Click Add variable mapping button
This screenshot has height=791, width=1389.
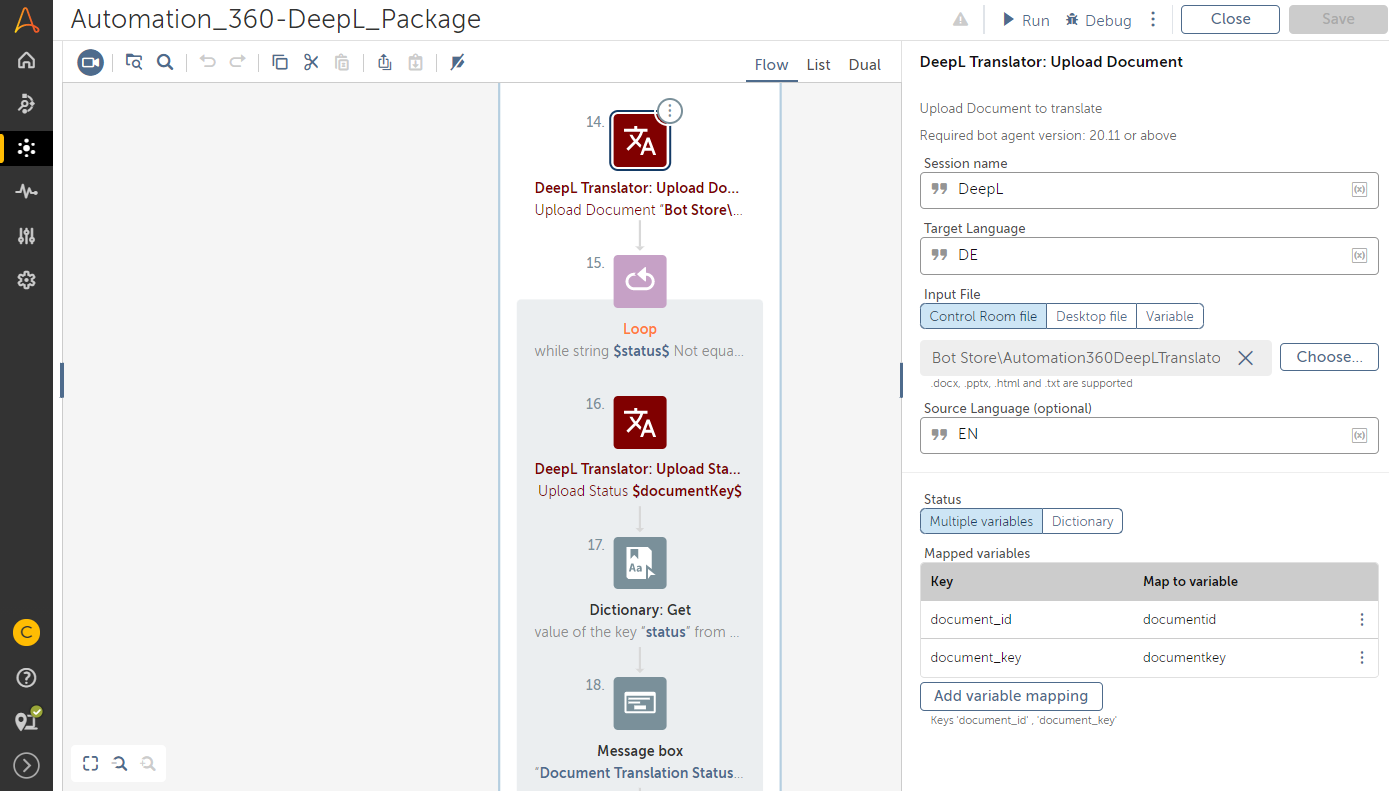(x=1010, y=696)
